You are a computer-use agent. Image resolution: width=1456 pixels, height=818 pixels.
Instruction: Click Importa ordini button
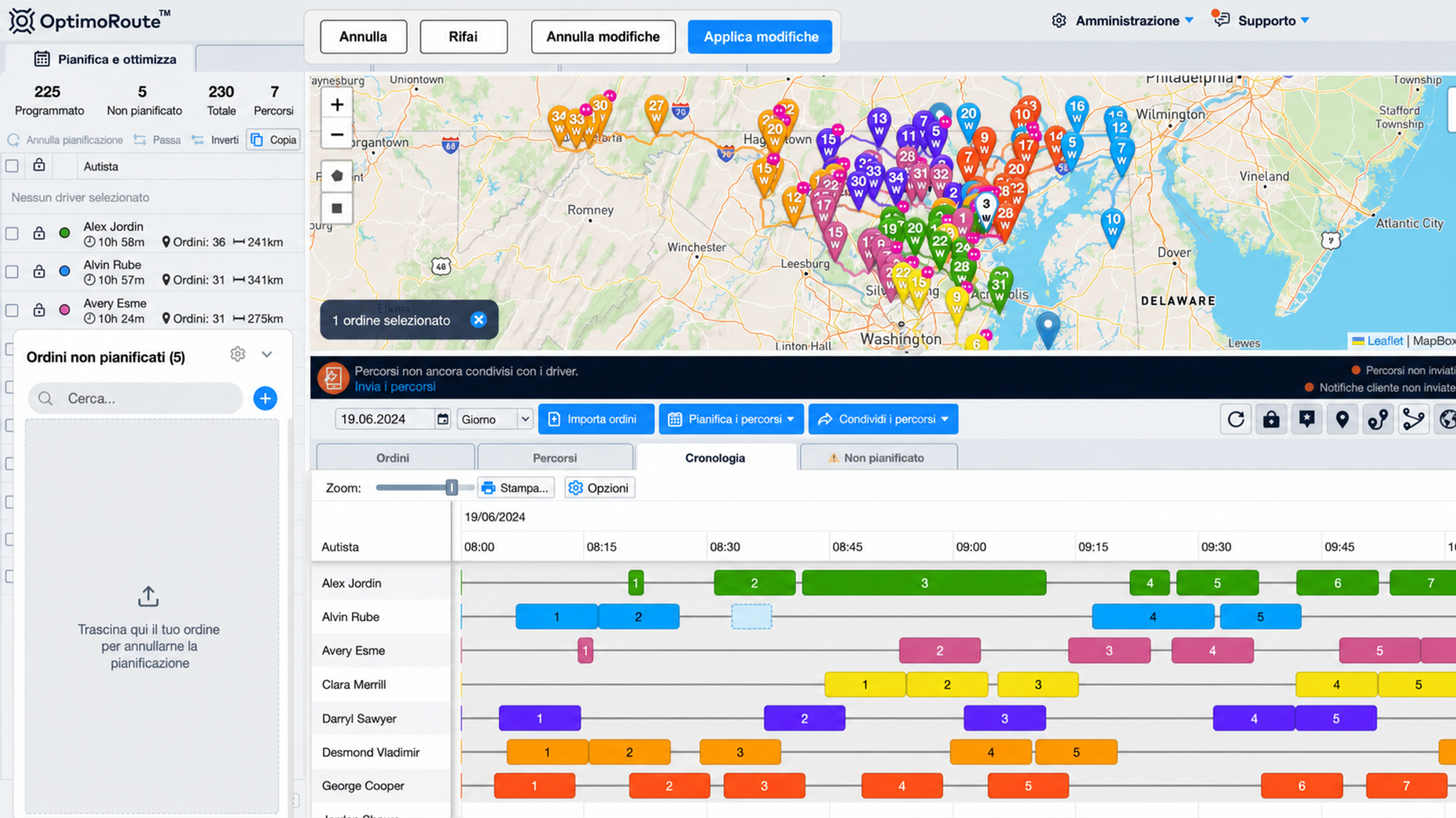(596, 420)
